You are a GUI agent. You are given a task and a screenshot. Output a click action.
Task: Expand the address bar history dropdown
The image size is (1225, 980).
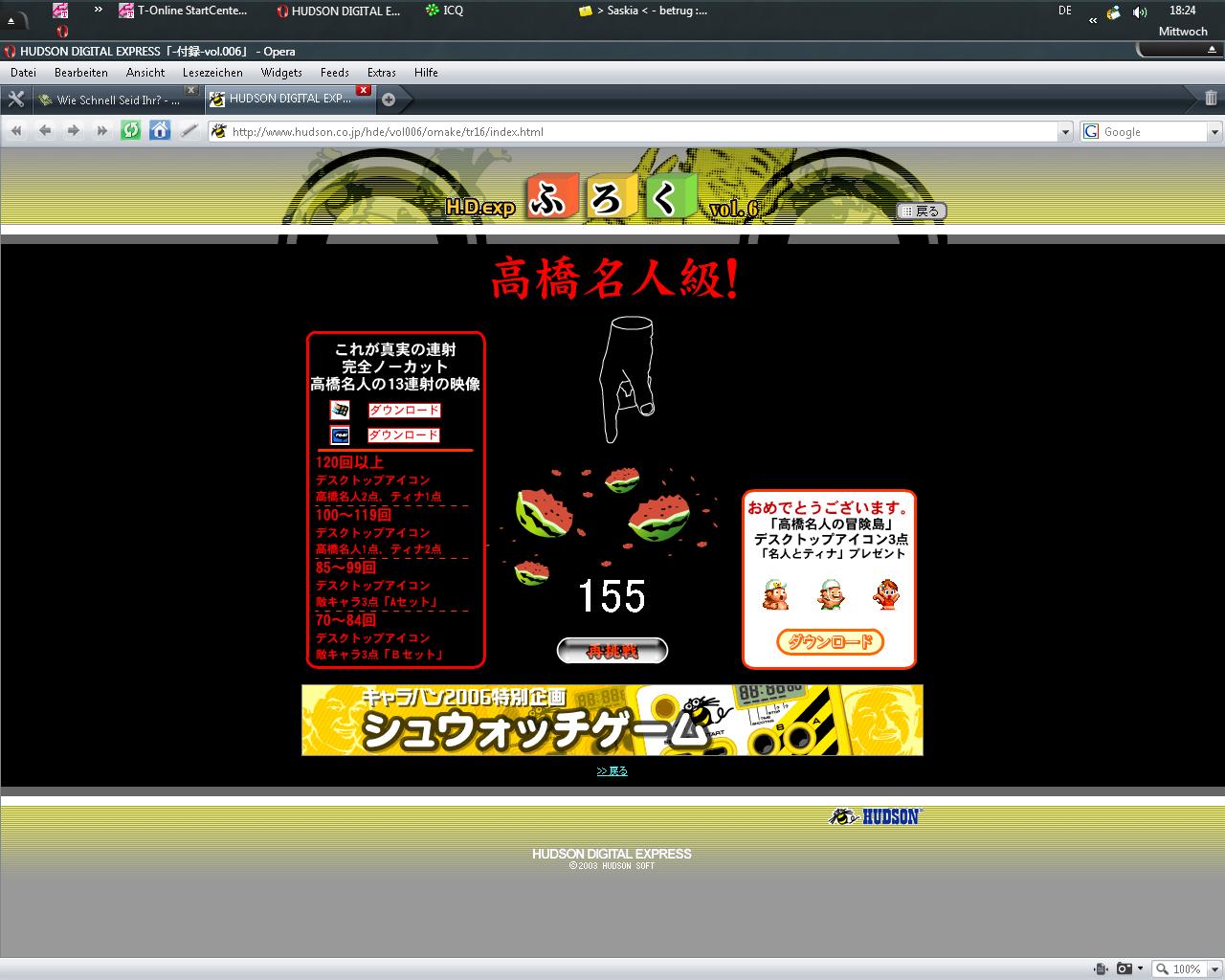tap(1066, 132)
